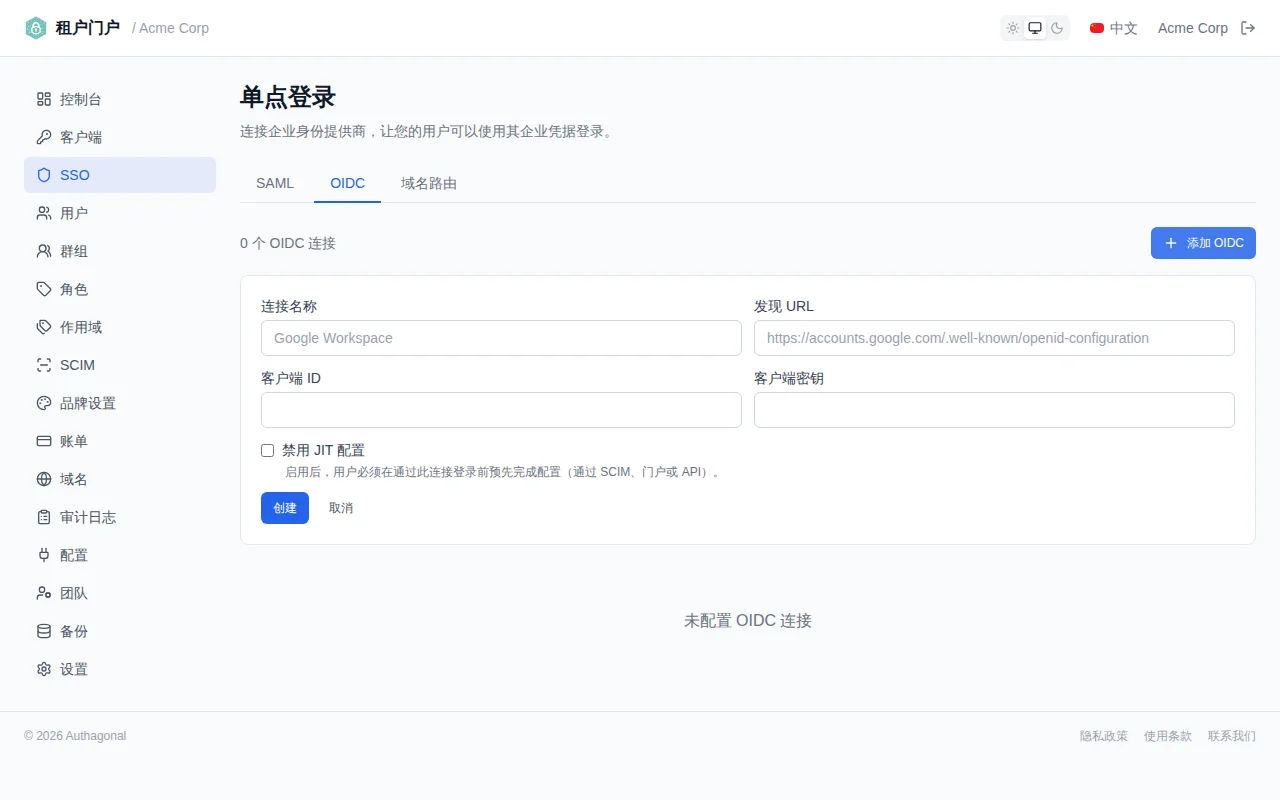Click the 审计日志 clipboard icon

pyautogui.click(x=44, y=517)
